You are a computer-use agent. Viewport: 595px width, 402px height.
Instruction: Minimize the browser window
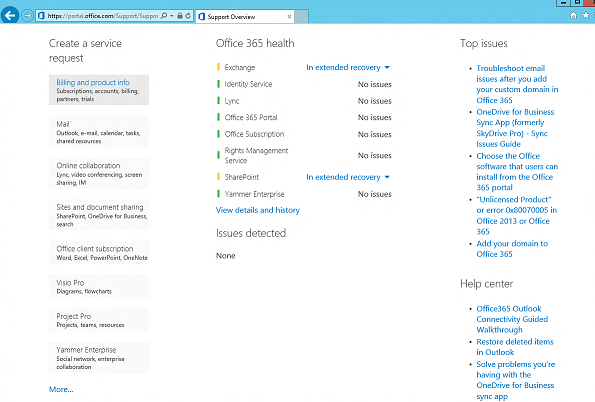564,2
